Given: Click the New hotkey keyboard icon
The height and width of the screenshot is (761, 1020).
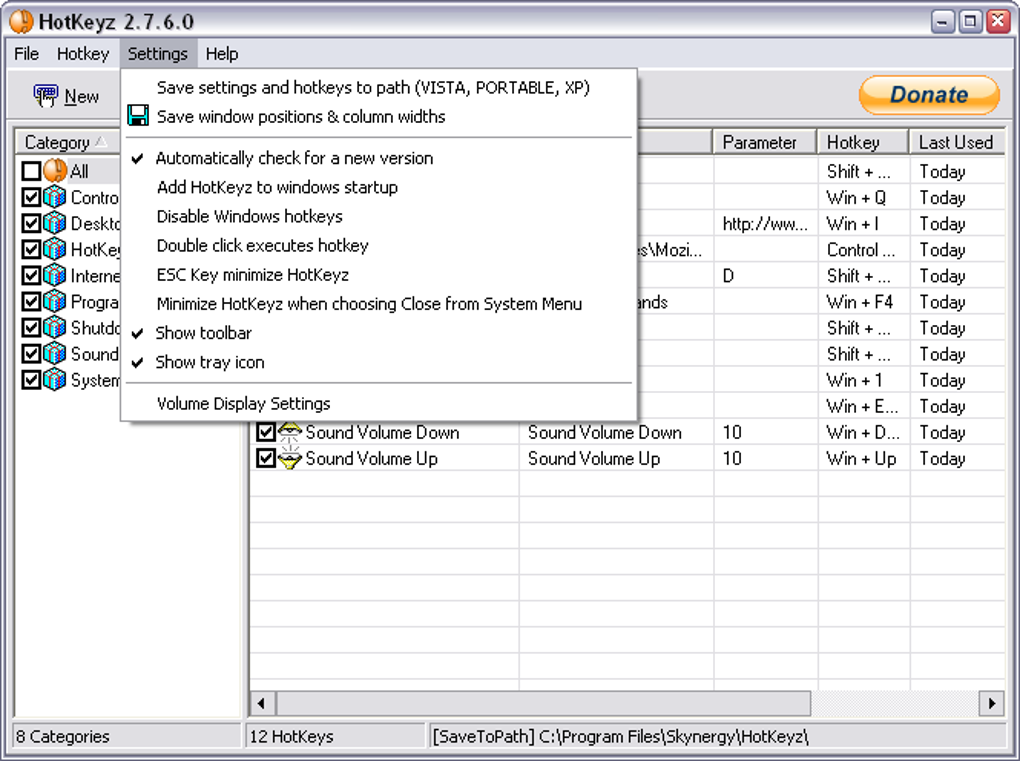Looking at the screenshot, I should 46,96.
